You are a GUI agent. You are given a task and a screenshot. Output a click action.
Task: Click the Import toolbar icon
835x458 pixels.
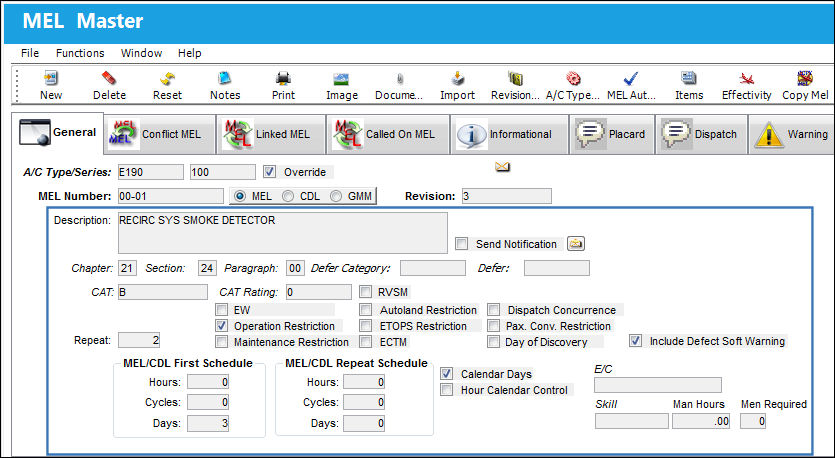[457, 79]
